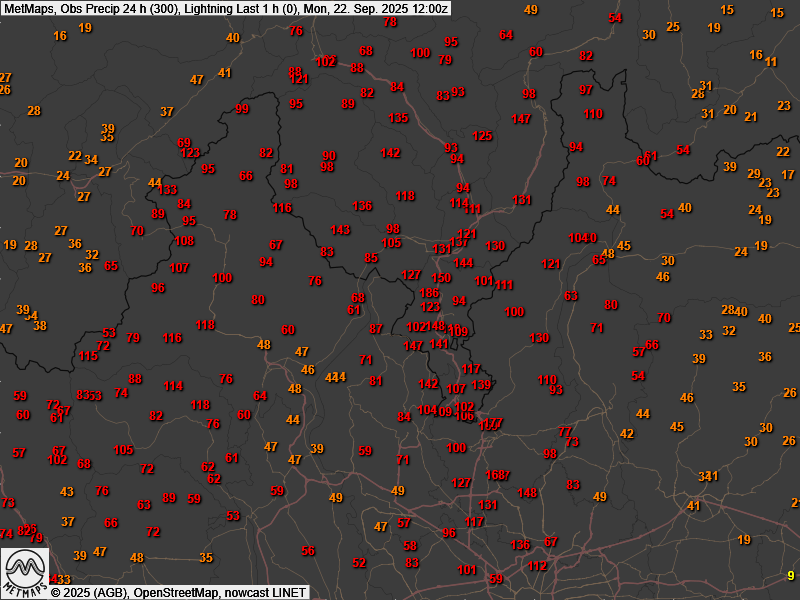Click the 115 precipitation value
This screenshot has width=800, height=600.
pyautogui.click(x=89, y=356)
